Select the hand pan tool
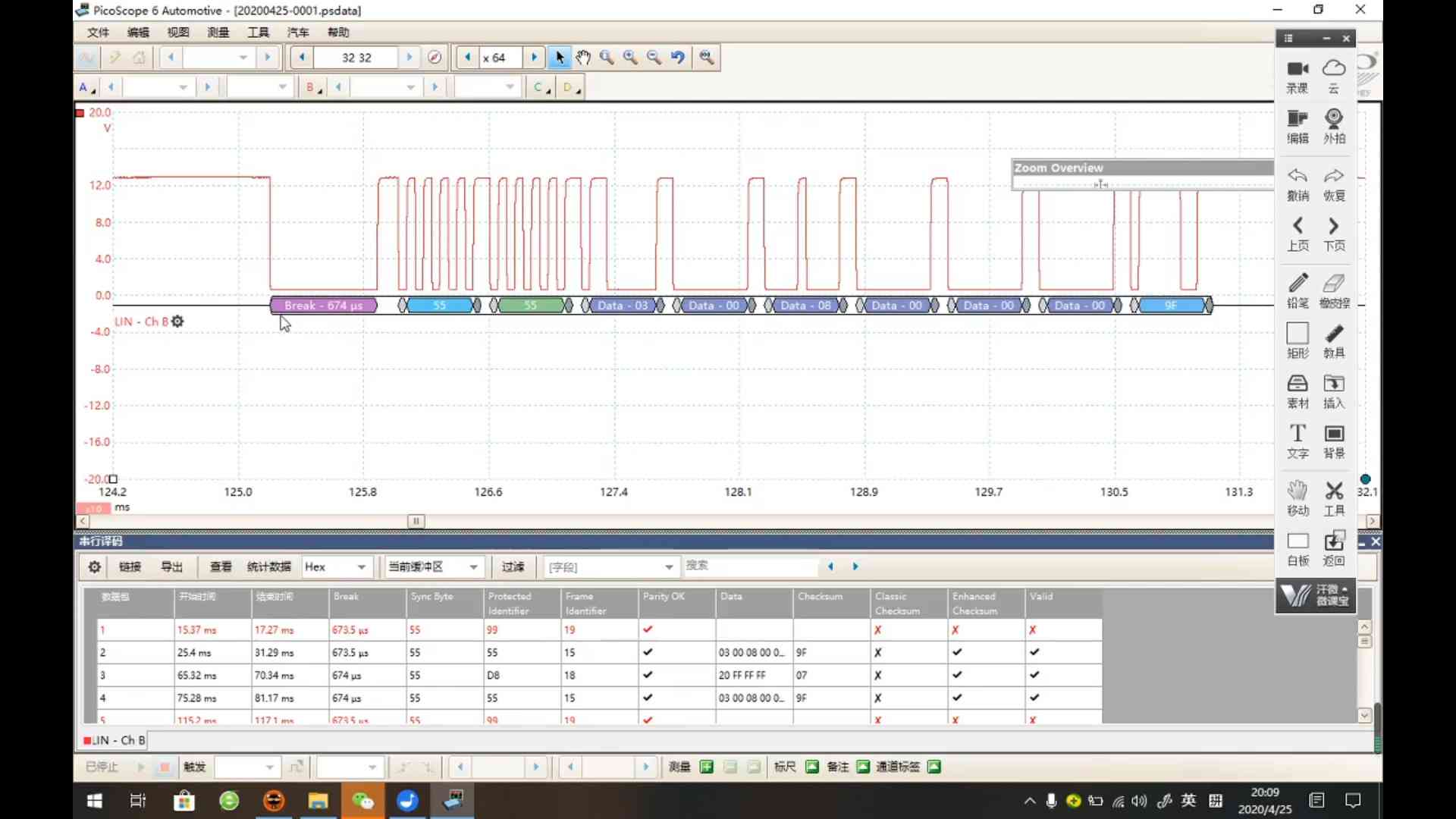 coord(582,58)
